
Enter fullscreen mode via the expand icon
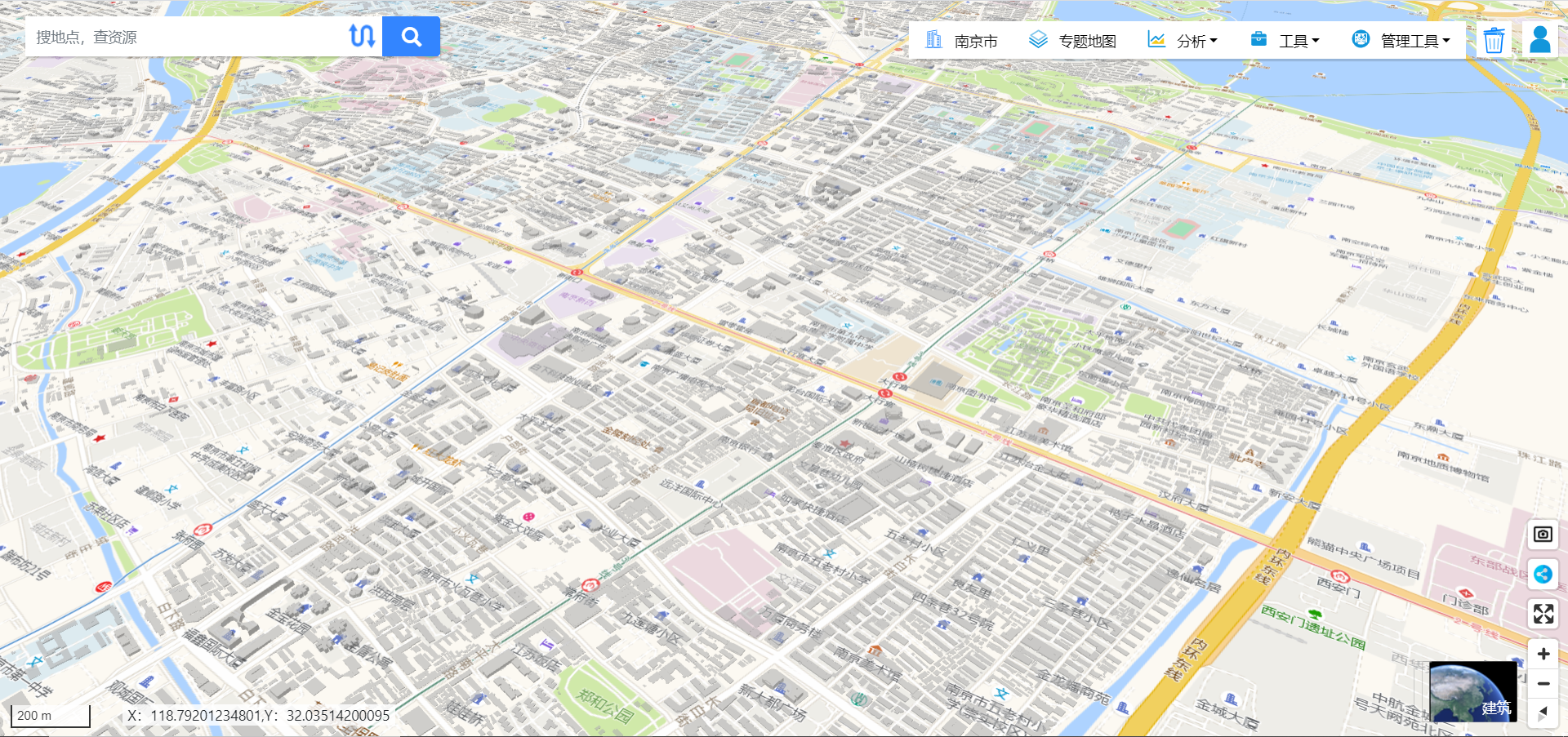(1543, 615)
